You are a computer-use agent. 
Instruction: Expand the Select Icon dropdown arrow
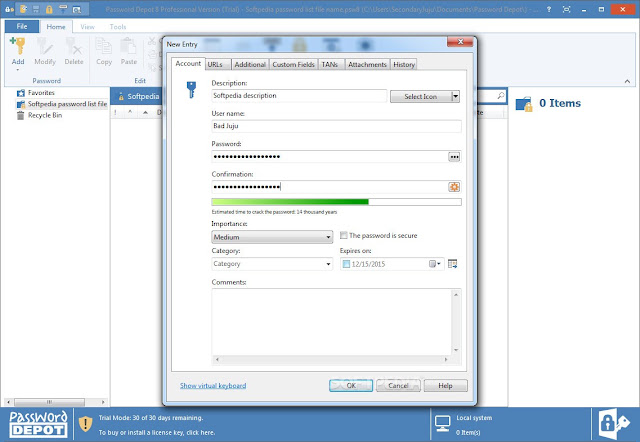[x=456, y=96]
